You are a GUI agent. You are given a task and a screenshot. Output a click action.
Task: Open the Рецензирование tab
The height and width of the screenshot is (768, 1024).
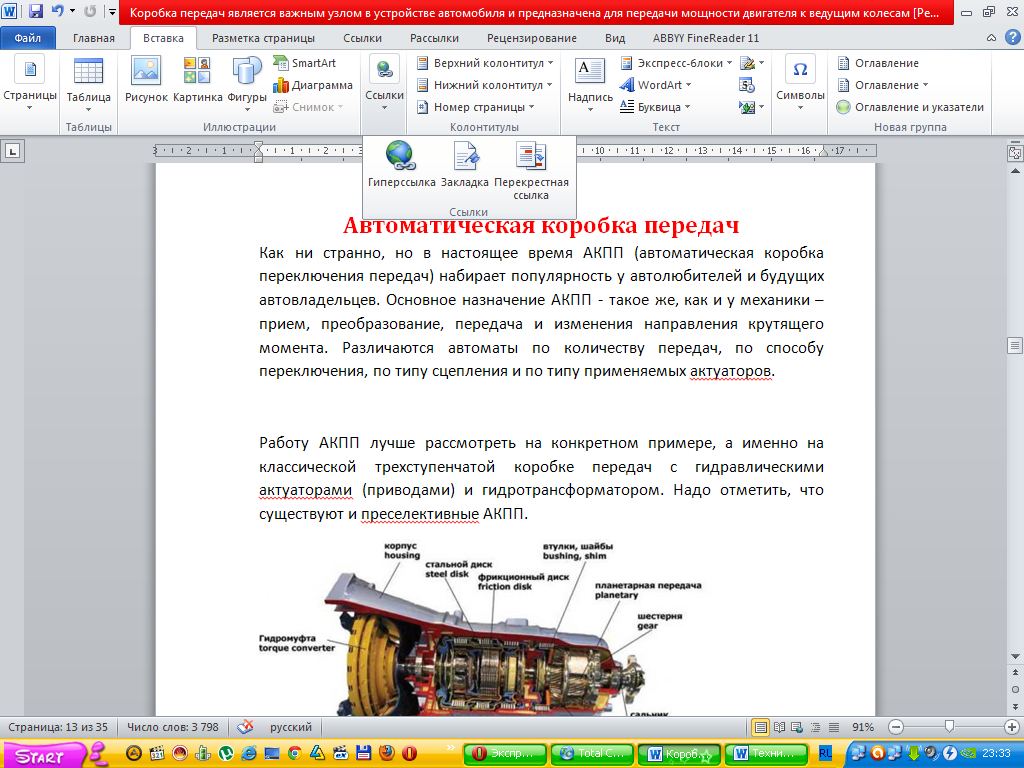point(532,38)
